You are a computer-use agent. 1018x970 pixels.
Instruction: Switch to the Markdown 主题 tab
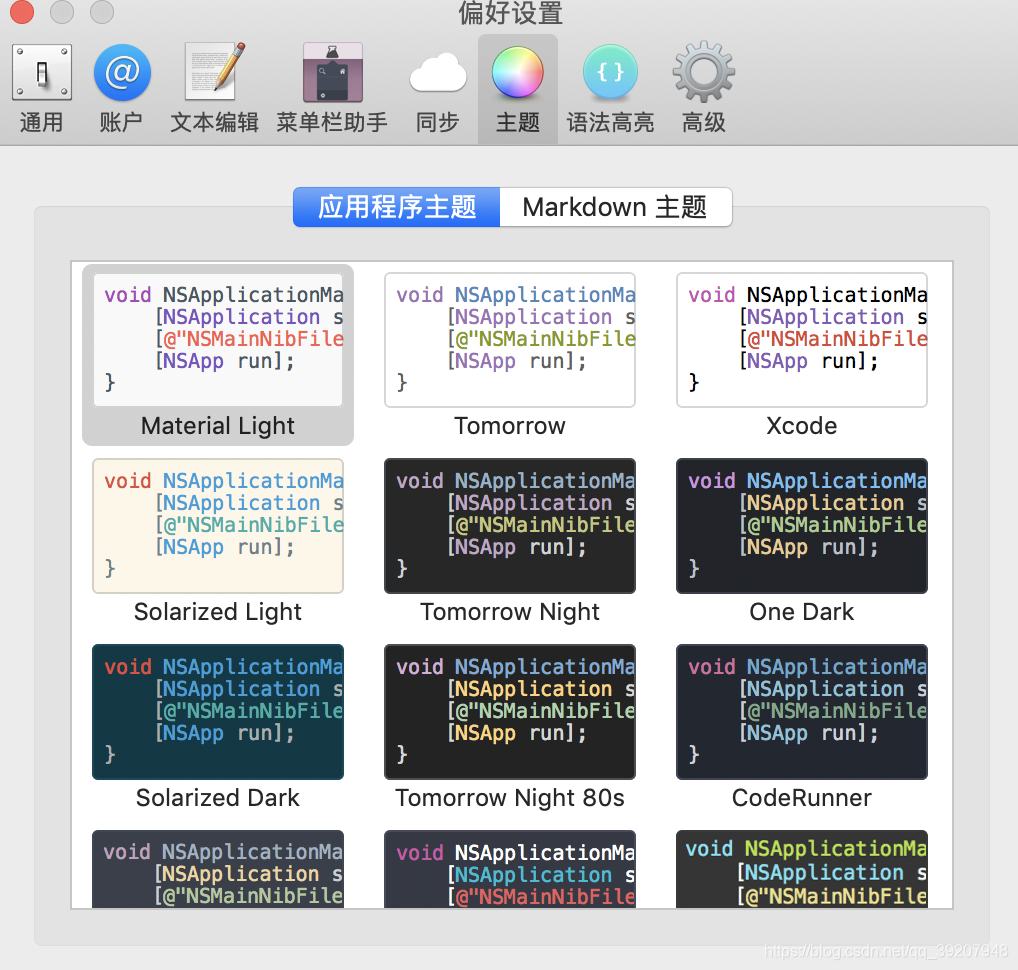coord(616,207)
